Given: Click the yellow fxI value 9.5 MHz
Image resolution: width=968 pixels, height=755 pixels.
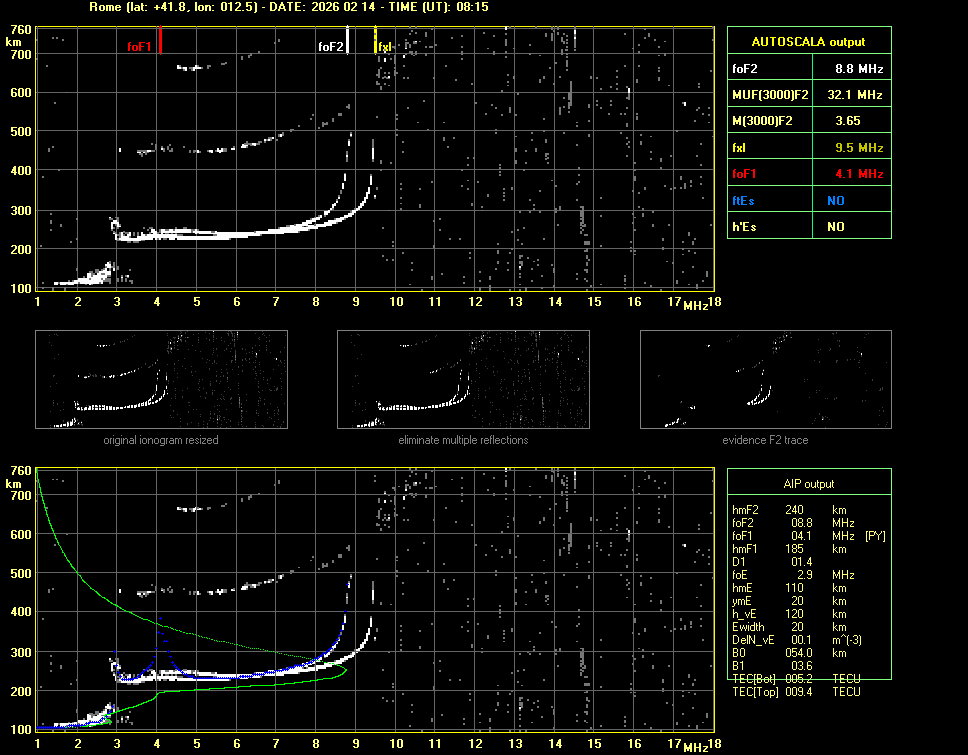Looking at the screenshot, I should pos(859,148).
